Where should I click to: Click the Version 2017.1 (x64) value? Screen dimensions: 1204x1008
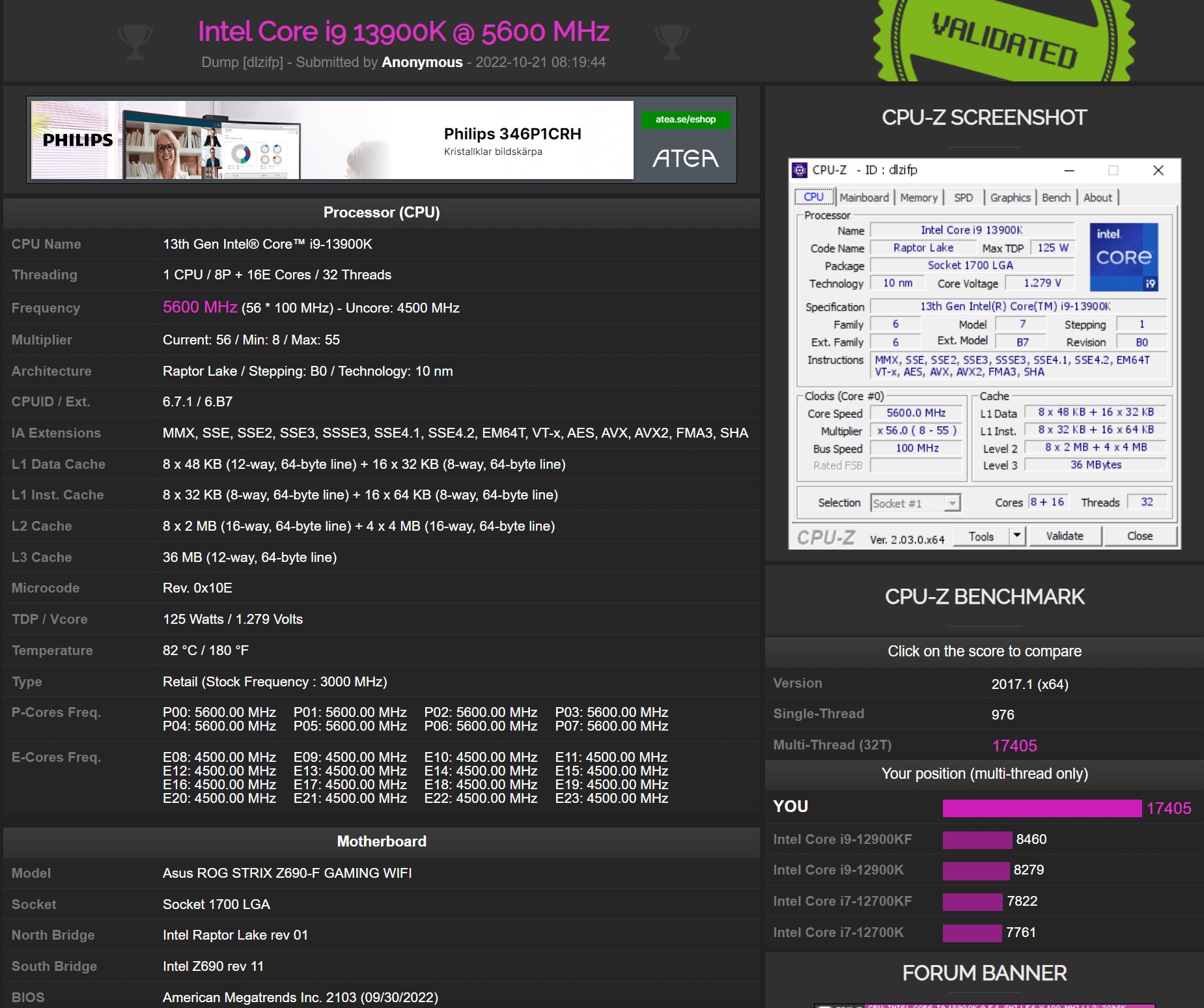[1029, 684]
